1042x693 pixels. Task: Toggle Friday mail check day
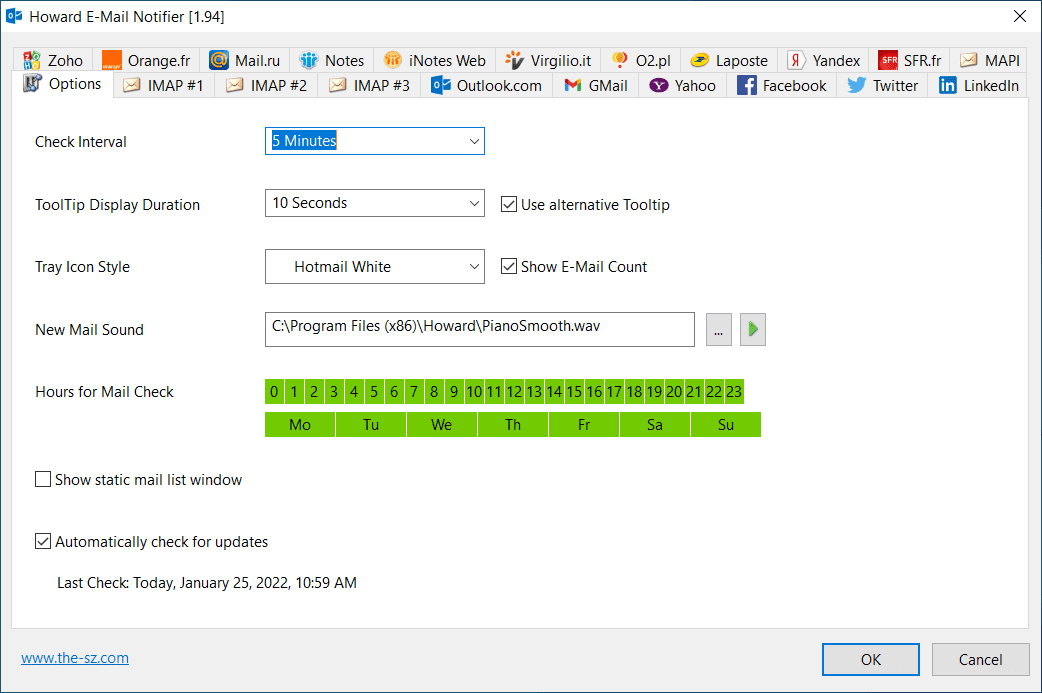584,425
